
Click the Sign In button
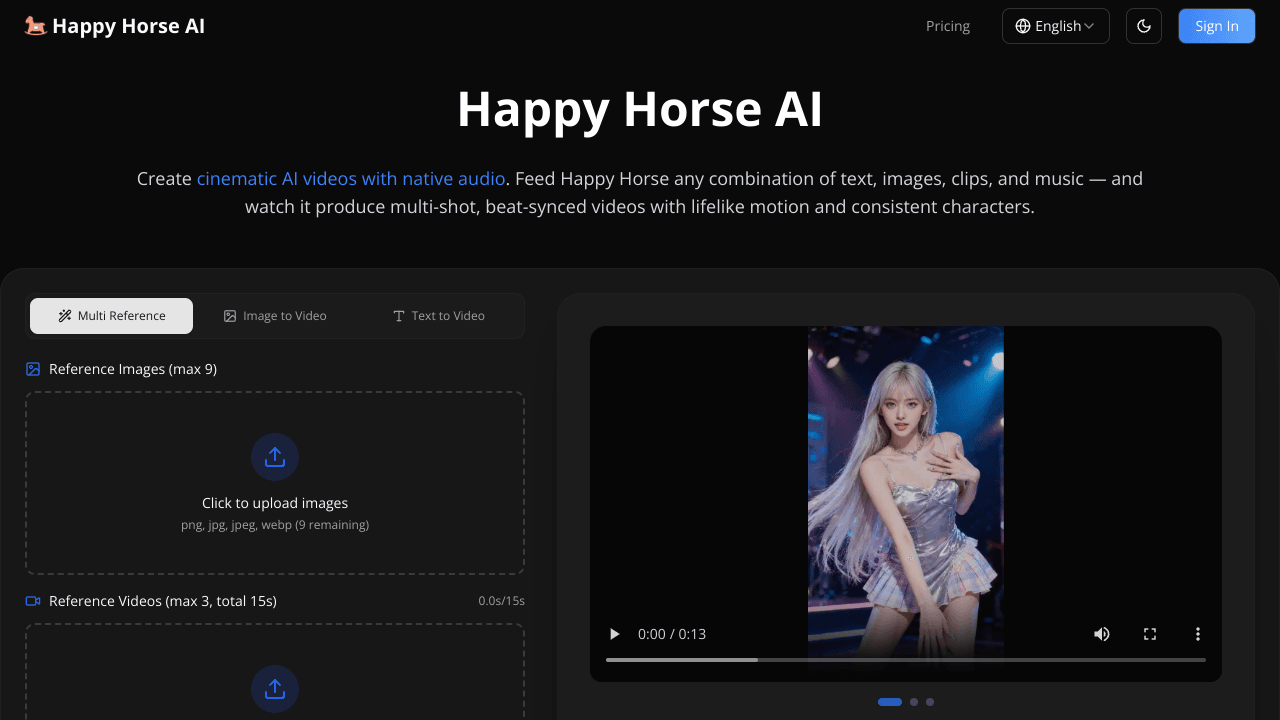[x=1216, y=26]
